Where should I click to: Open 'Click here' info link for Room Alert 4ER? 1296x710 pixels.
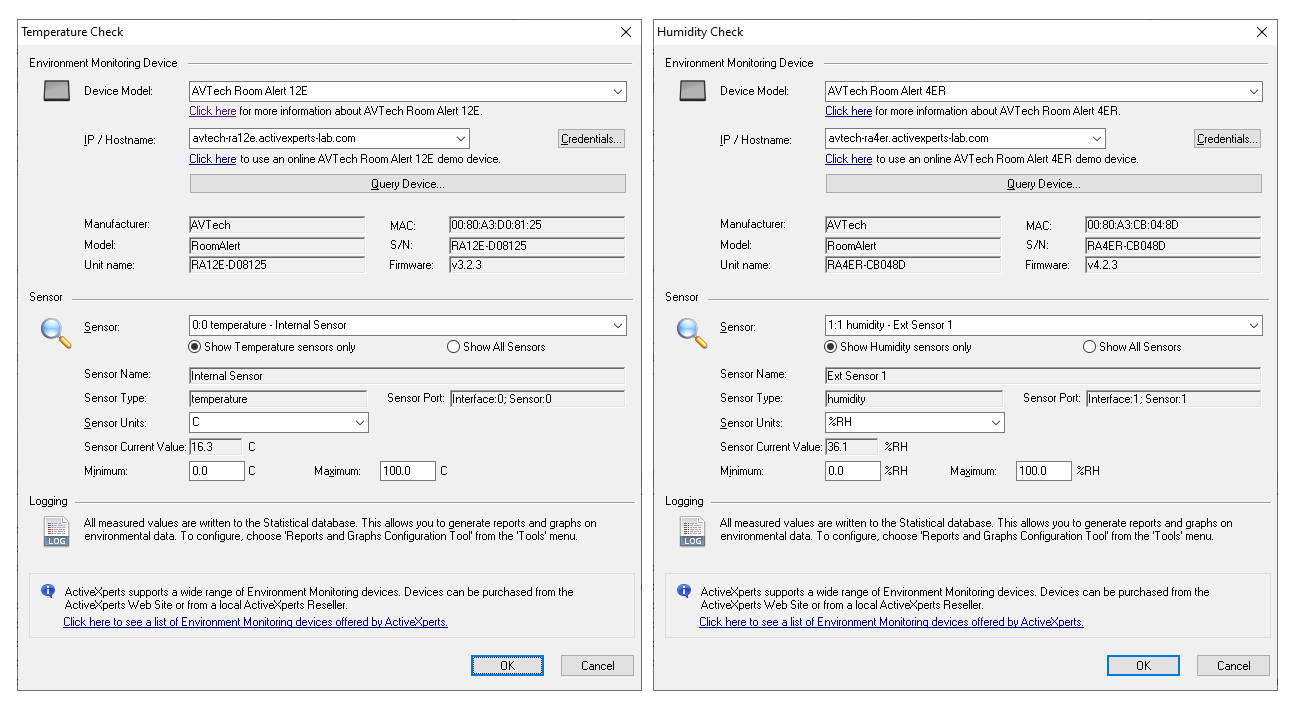pyautogui.click(x=849, y=111)
